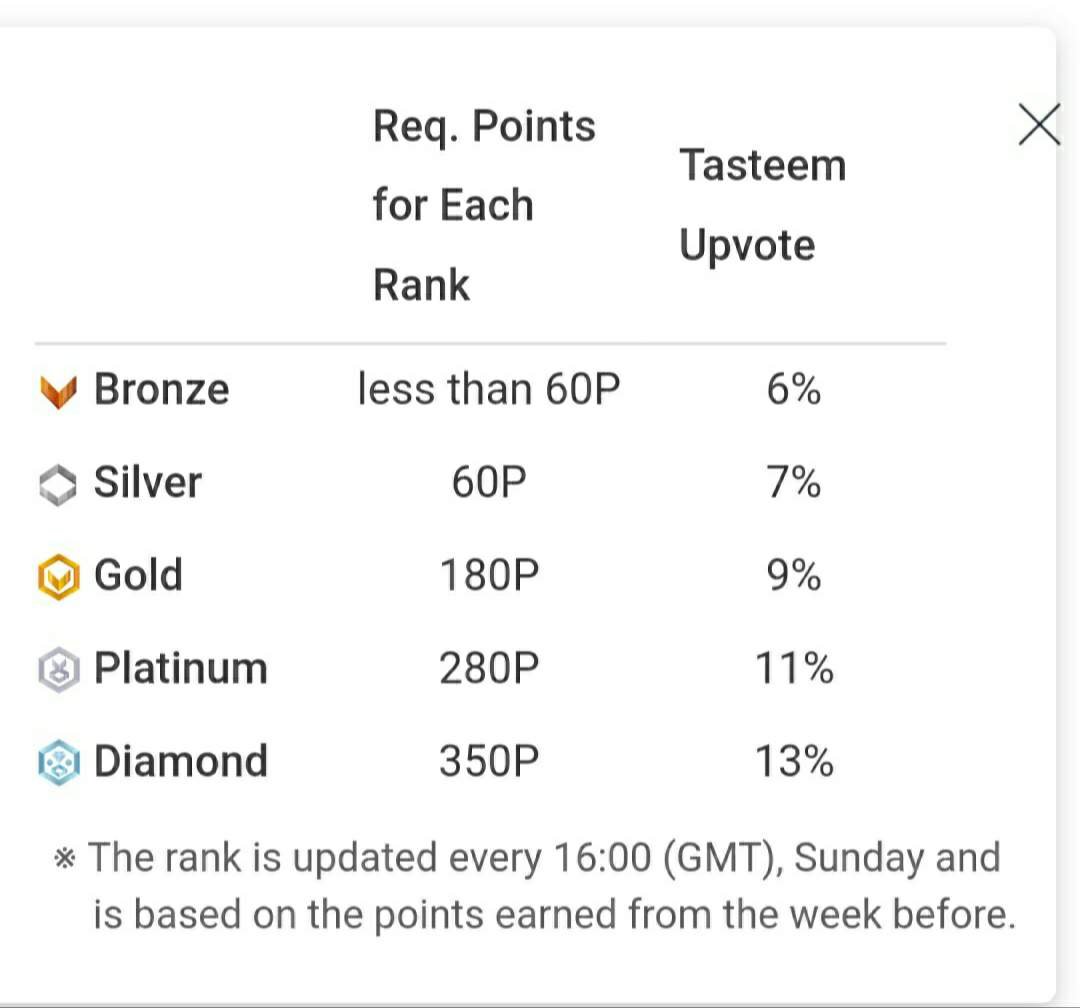Viewport: 1080px width, 1008px height.
Task: Click the rank update footnote text
Action: [534, 886]
